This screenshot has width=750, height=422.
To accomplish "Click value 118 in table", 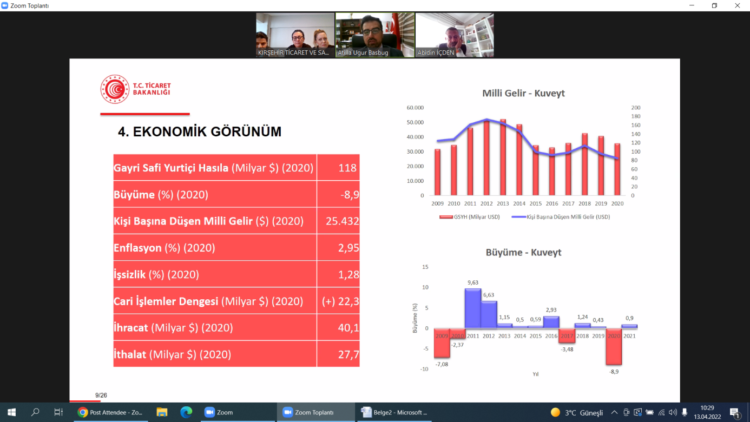I will tap(347, 168).
